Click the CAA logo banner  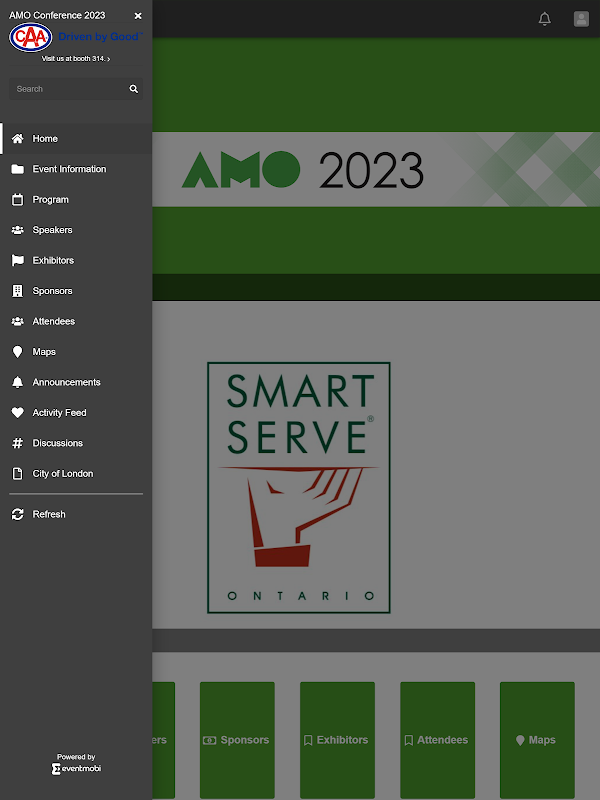(x=76, y=37)
